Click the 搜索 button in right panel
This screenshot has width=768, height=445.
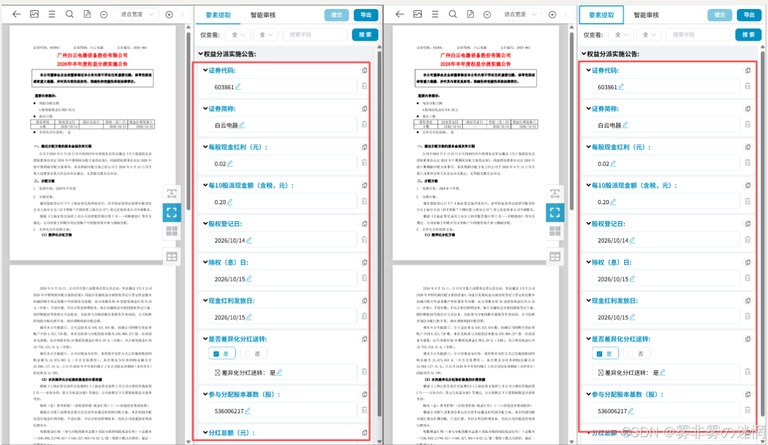748,35
